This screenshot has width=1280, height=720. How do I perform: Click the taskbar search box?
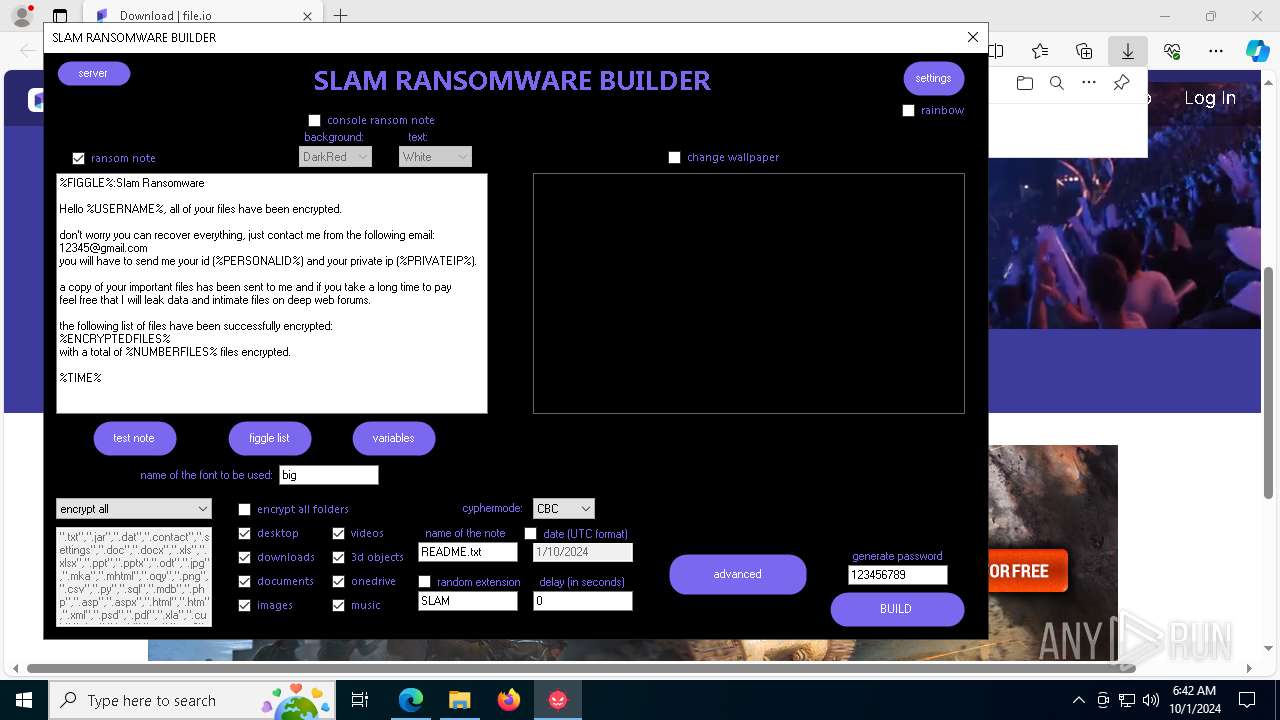tap(193, 700)
